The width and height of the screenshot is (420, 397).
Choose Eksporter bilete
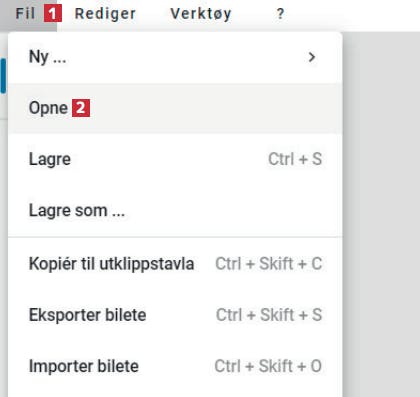pos(175,315)
